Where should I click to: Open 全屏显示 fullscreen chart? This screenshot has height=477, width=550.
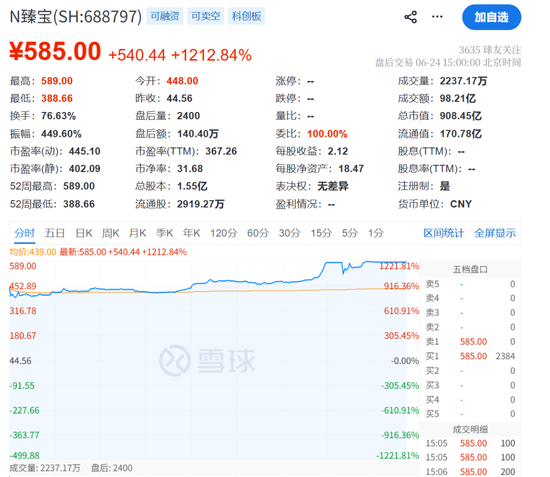[495, 233]
